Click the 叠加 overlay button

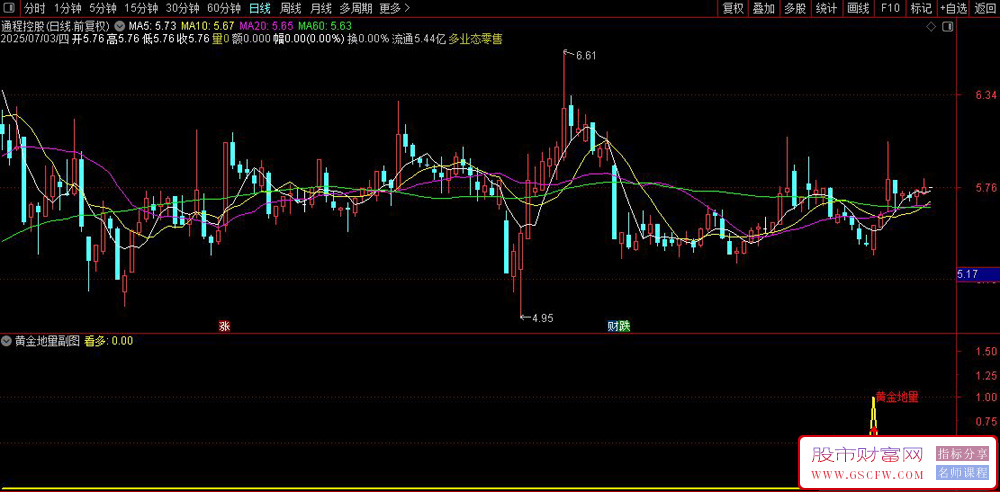point(763,8)
